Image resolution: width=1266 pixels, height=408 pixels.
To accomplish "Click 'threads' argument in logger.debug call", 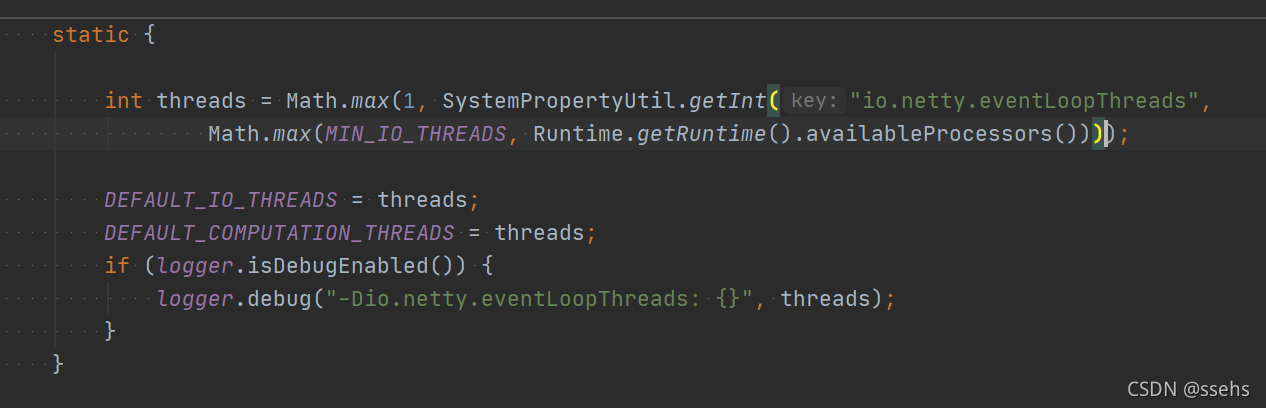I will pos(826,299).
